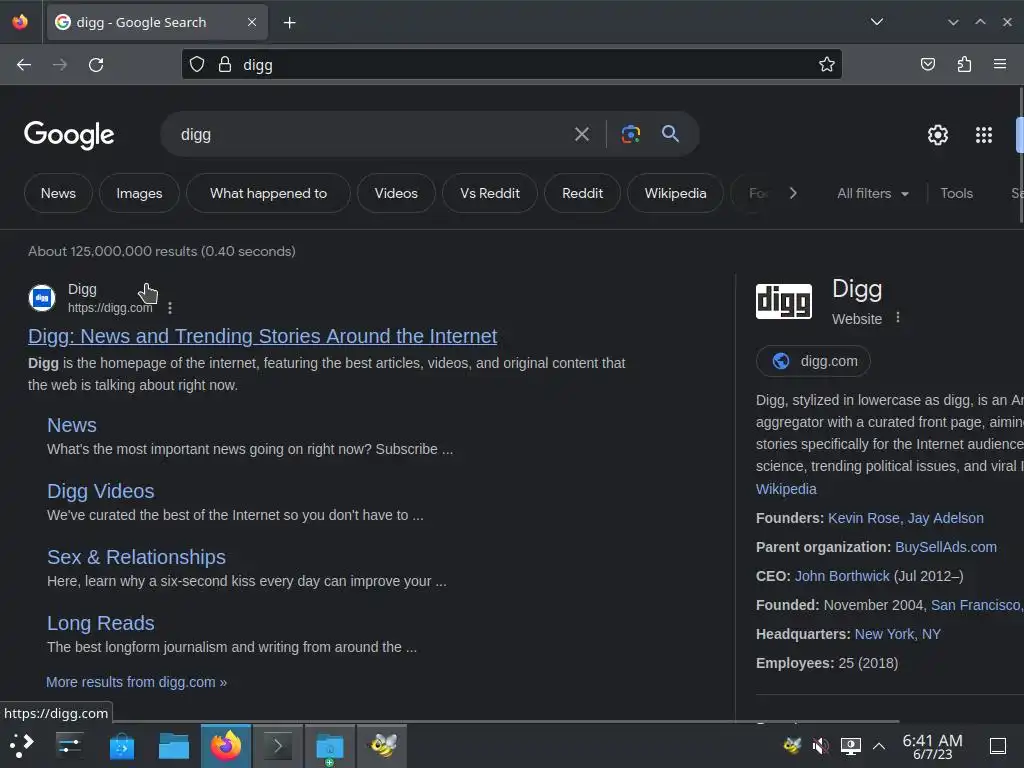Clear the Google search box with the X
The image size is (1024, 768).
point(581,135)
